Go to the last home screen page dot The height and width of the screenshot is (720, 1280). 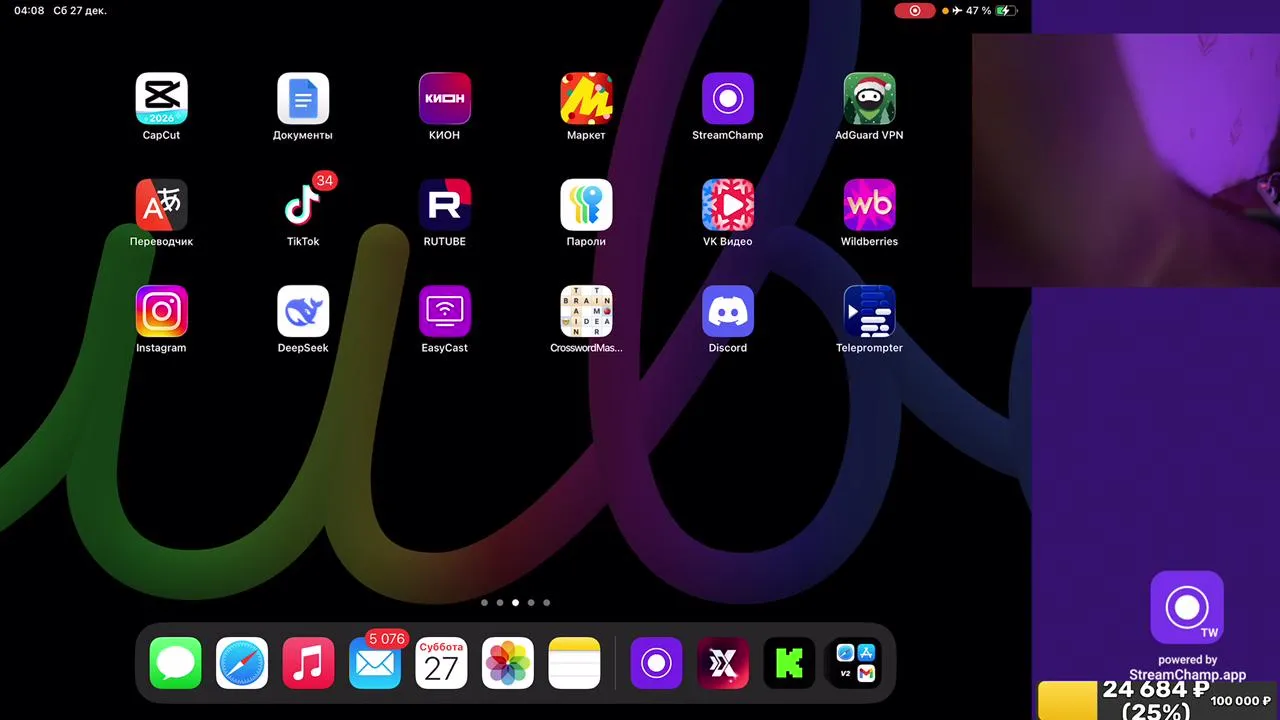(x=546, y=603)
